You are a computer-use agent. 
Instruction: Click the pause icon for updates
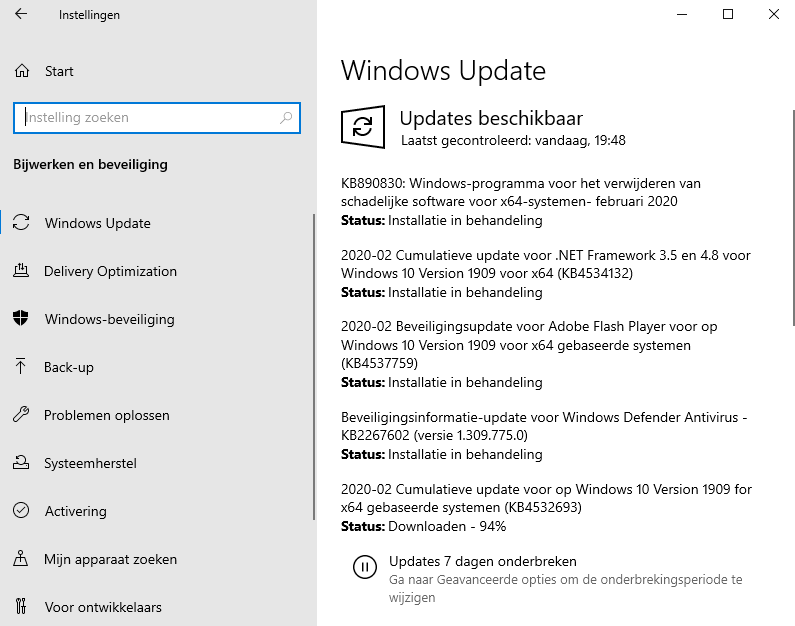coord(365,568)
